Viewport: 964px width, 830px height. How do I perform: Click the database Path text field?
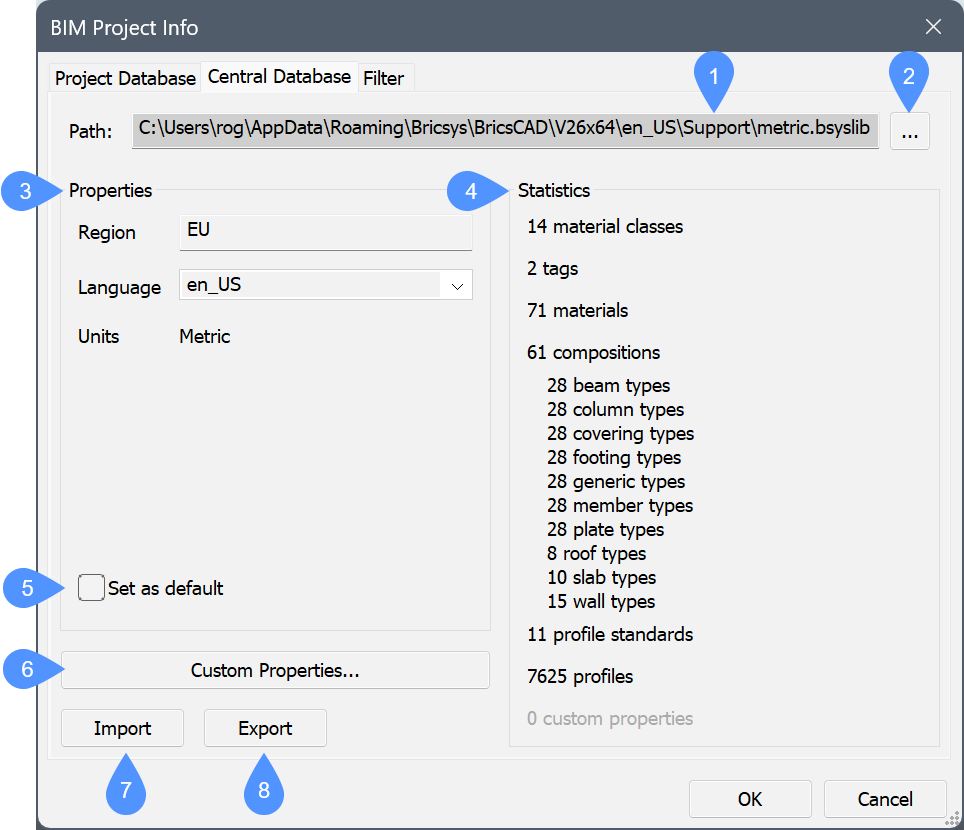pyautogui.click(x=505, y=130)
